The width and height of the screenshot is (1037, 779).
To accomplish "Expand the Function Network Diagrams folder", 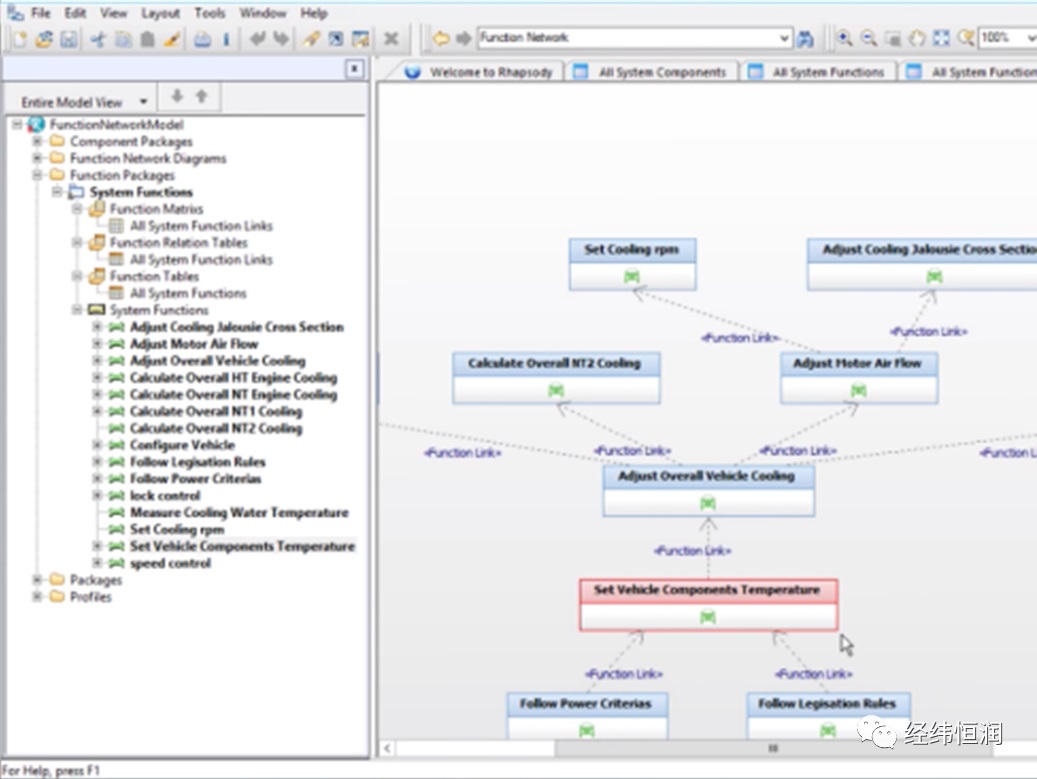I will pos(38,158).
